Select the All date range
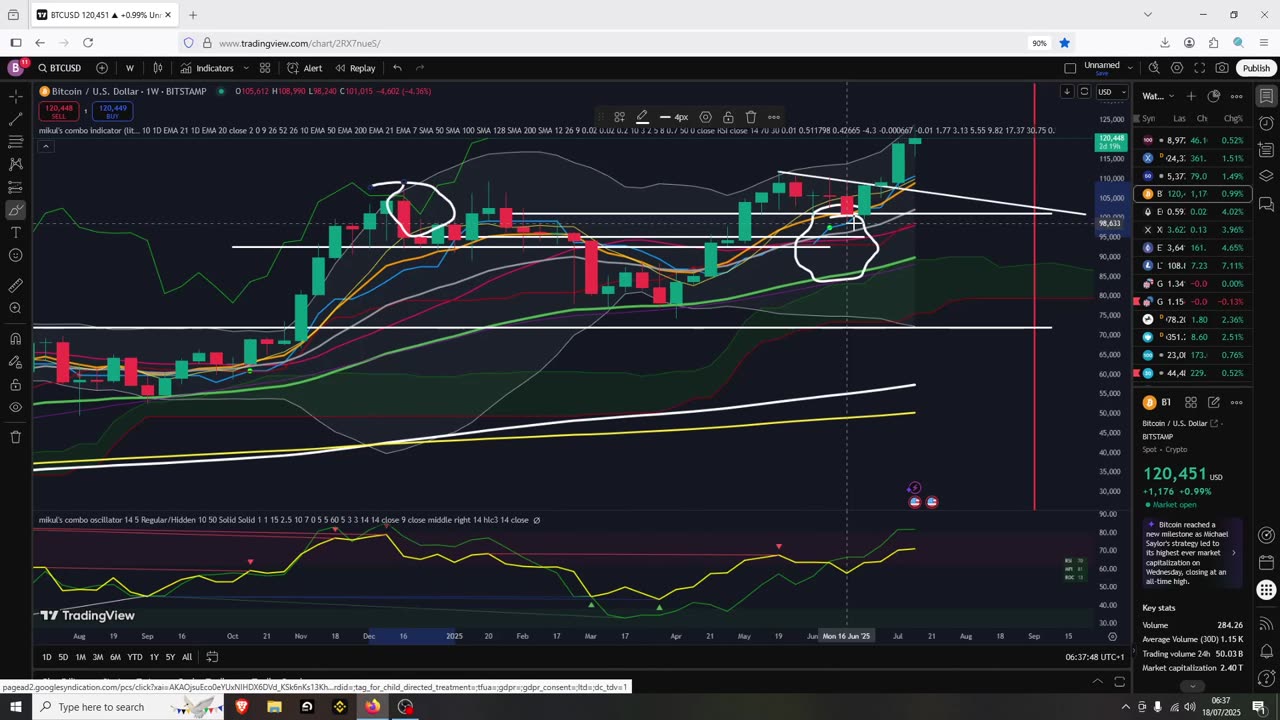Image resolution: width=1280 pixels, height=720 pixels. pos(187,657)
